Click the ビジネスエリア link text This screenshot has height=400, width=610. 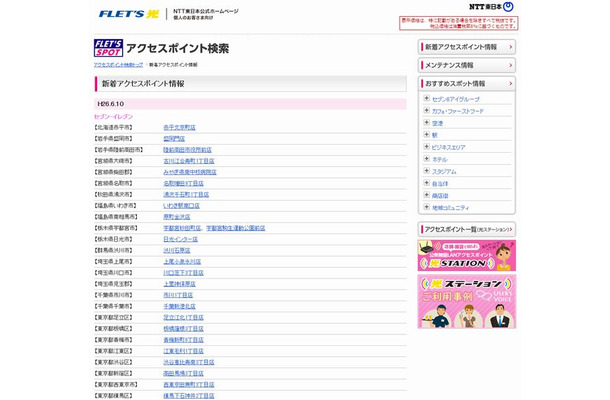[449, 147]
